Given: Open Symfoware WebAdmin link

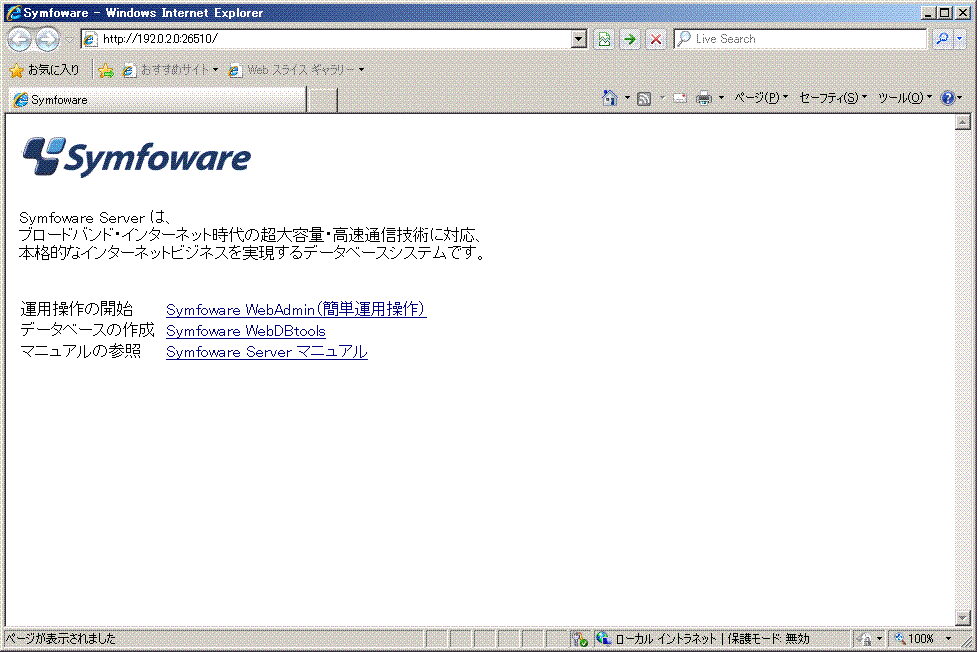Looking at the screenshot, I should (296, 310).
